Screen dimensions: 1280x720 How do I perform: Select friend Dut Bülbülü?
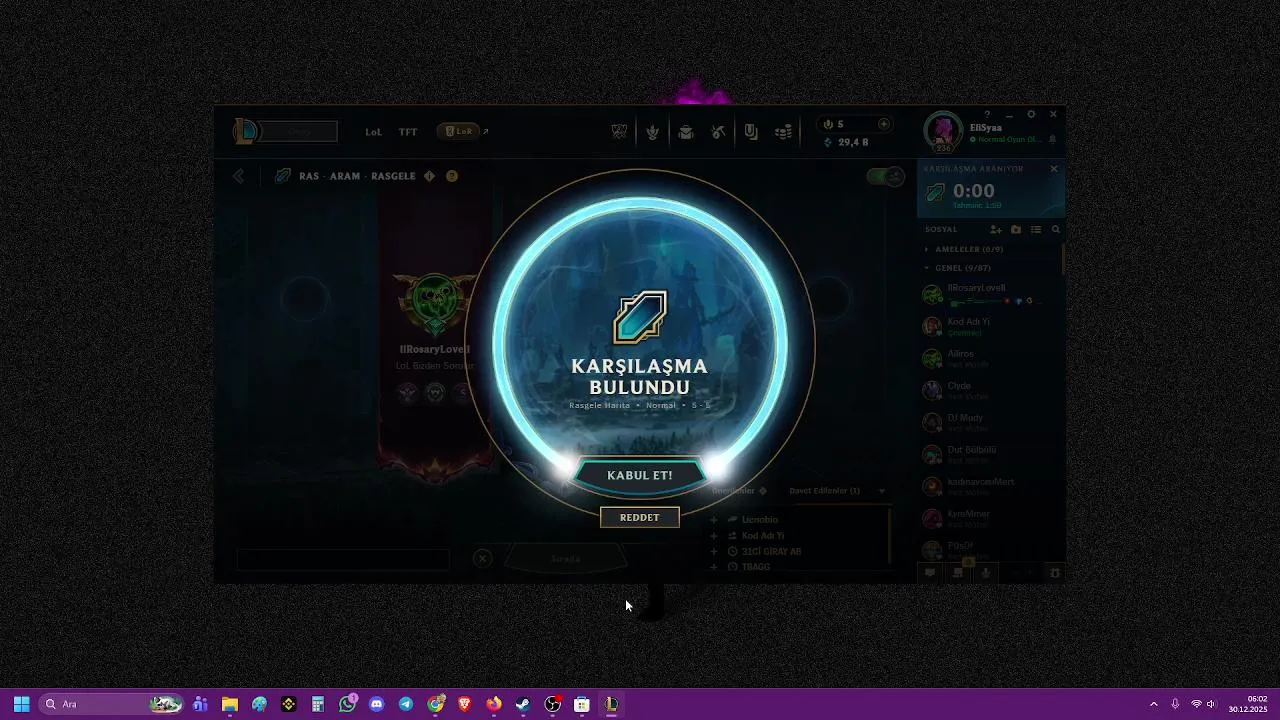pyautogui.click(x=990, y=454)
